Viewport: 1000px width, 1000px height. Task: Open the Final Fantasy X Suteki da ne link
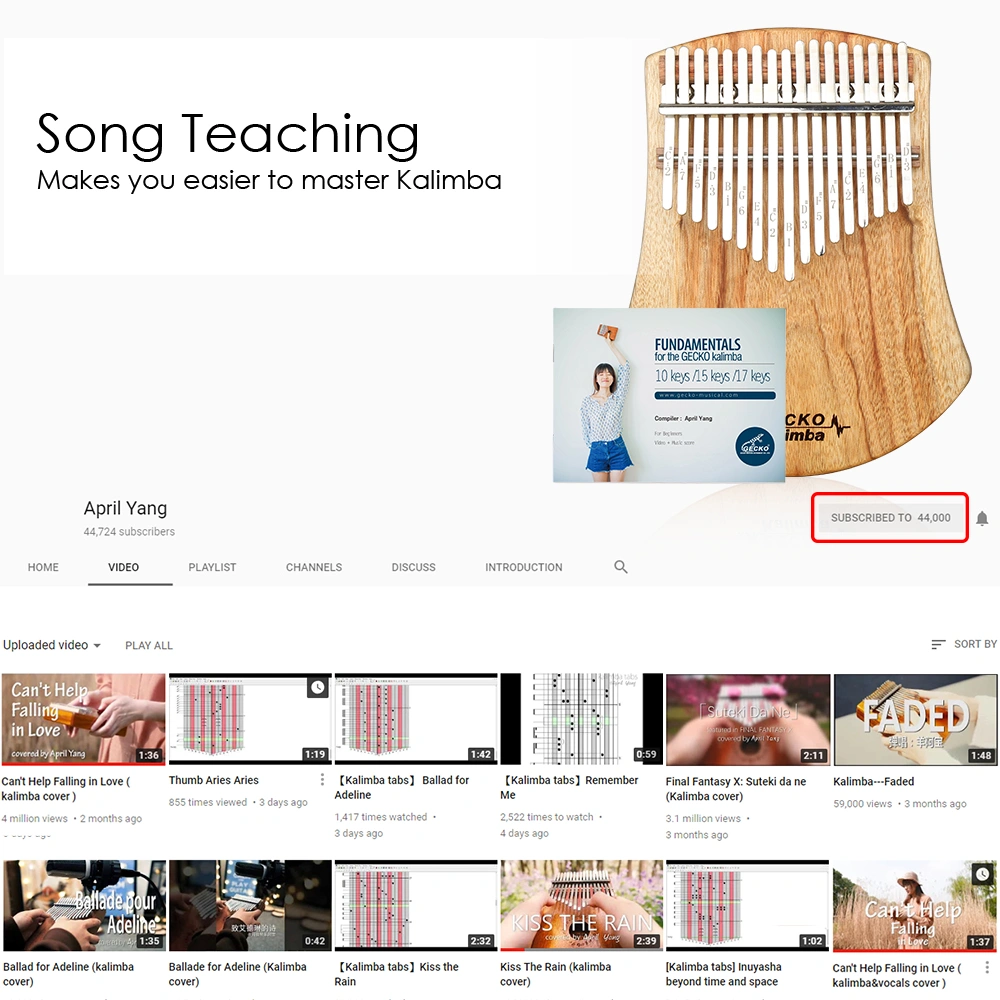tap(736, 789)
